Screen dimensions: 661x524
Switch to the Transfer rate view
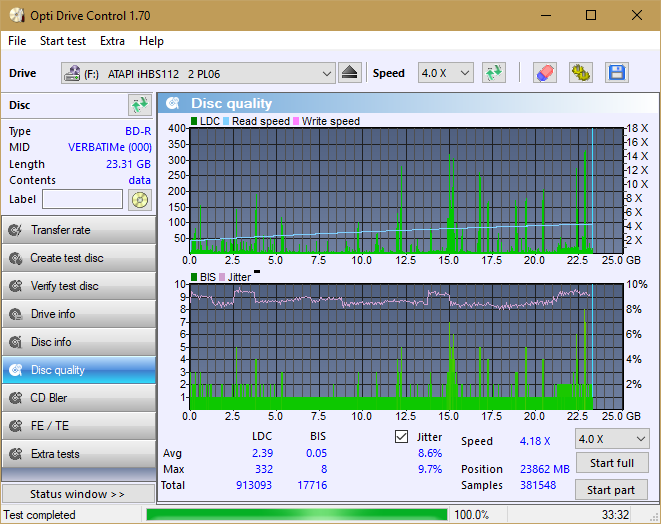pos(79,230)
